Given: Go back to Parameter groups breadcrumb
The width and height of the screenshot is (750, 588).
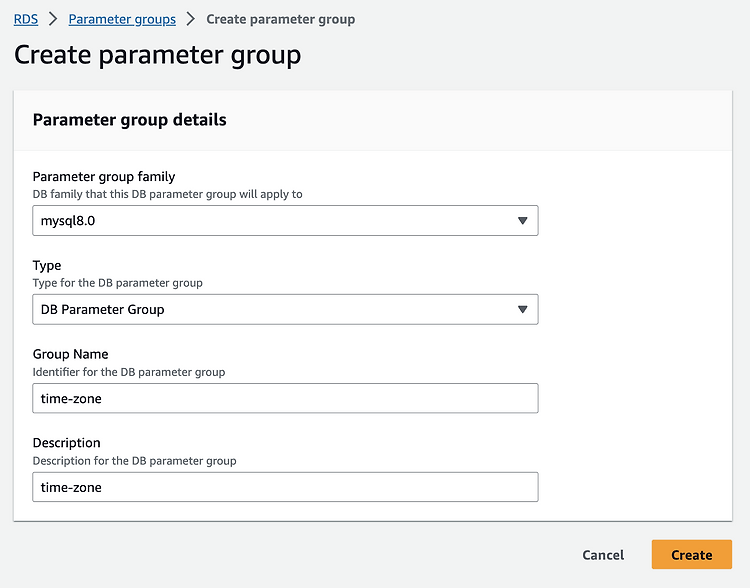Looking at the screenshot, I should pos(122,19).
